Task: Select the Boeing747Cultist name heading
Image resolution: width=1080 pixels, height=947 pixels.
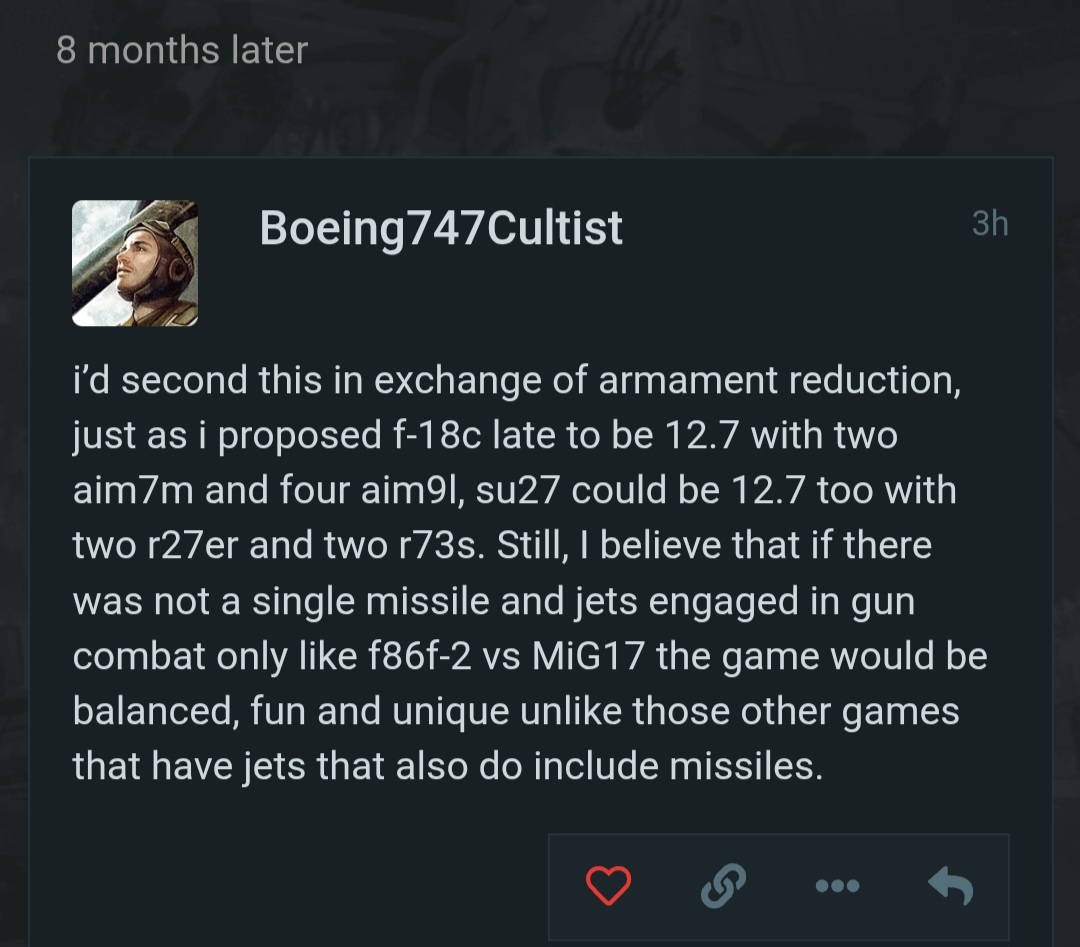Action: point(441,228)
